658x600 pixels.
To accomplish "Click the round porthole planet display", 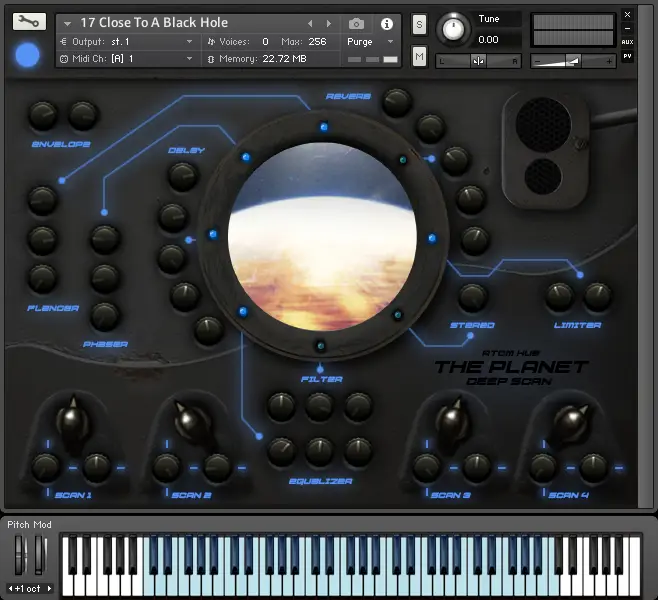I will point(322,237).
